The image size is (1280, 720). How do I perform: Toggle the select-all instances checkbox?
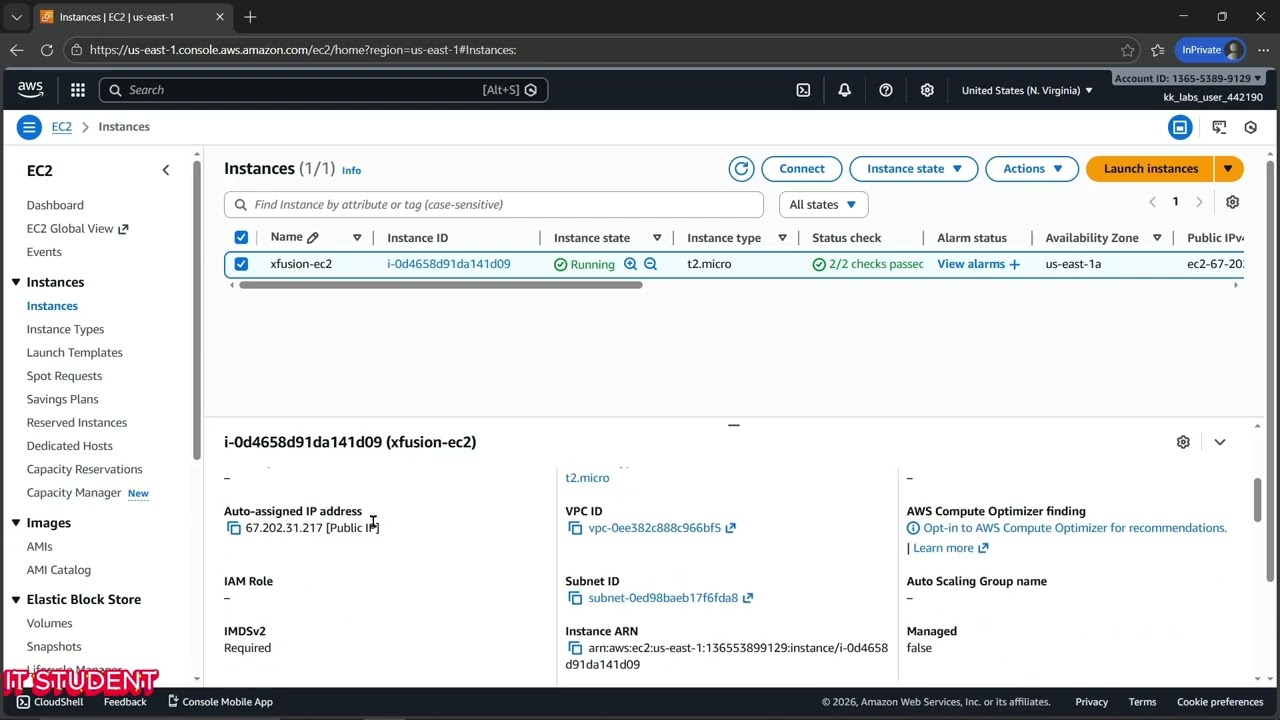(241, 238)
